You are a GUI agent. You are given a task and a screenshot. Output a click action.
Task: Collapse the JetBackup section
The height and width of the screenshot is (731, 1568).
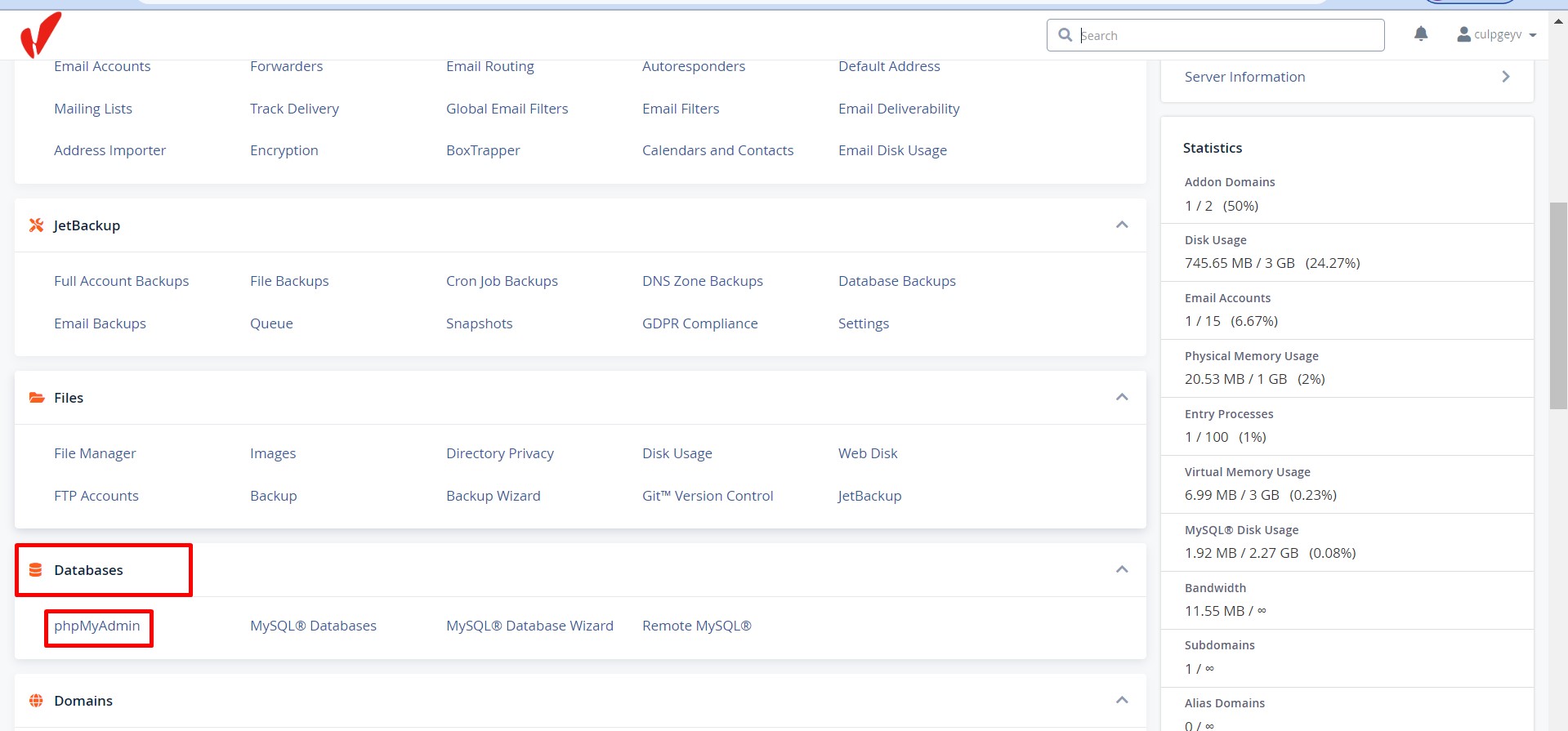point(1122,225)
